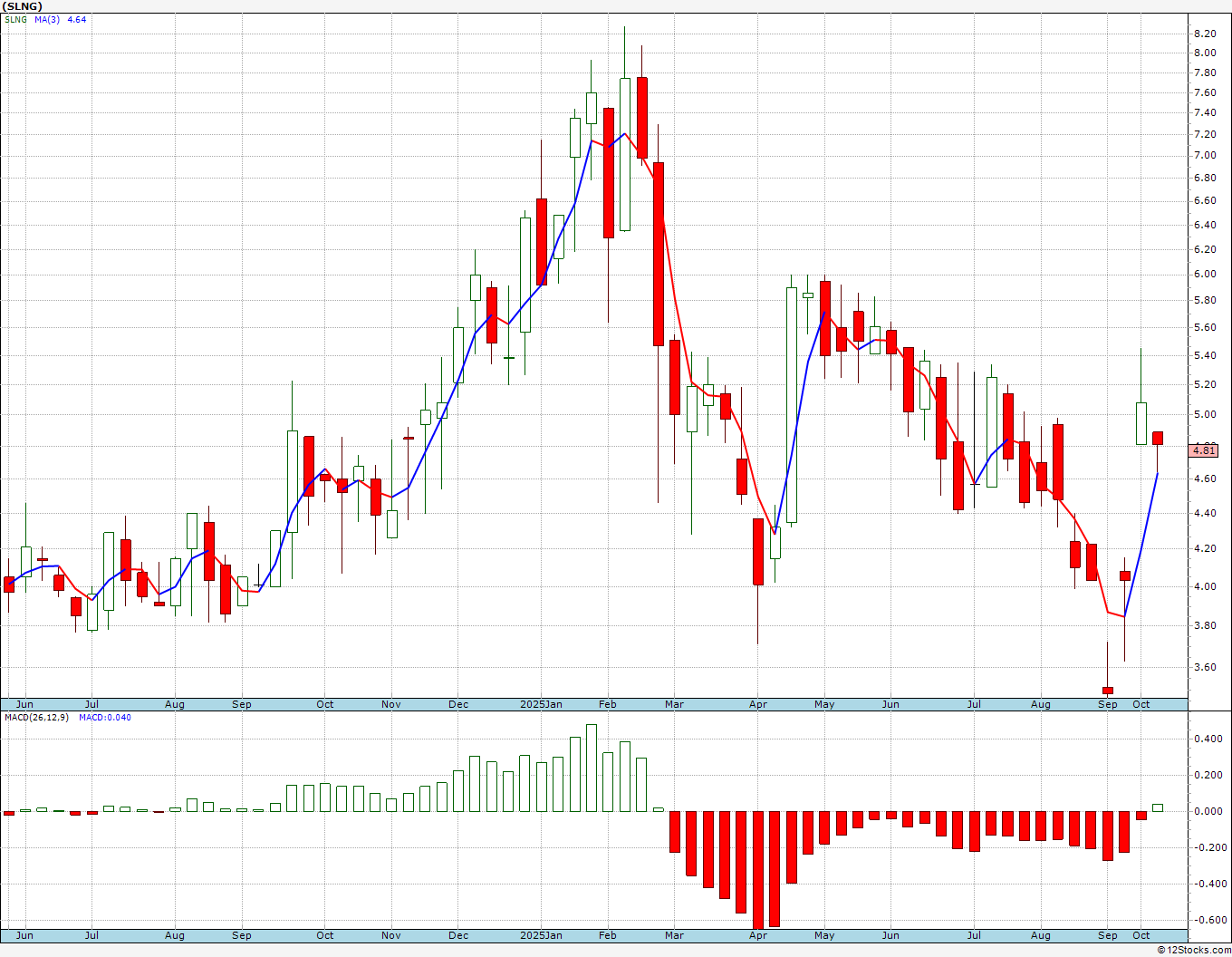Click the SLNG ticker title
The height and width of the screenshot is (957, 1232).
tap(23, 6)
